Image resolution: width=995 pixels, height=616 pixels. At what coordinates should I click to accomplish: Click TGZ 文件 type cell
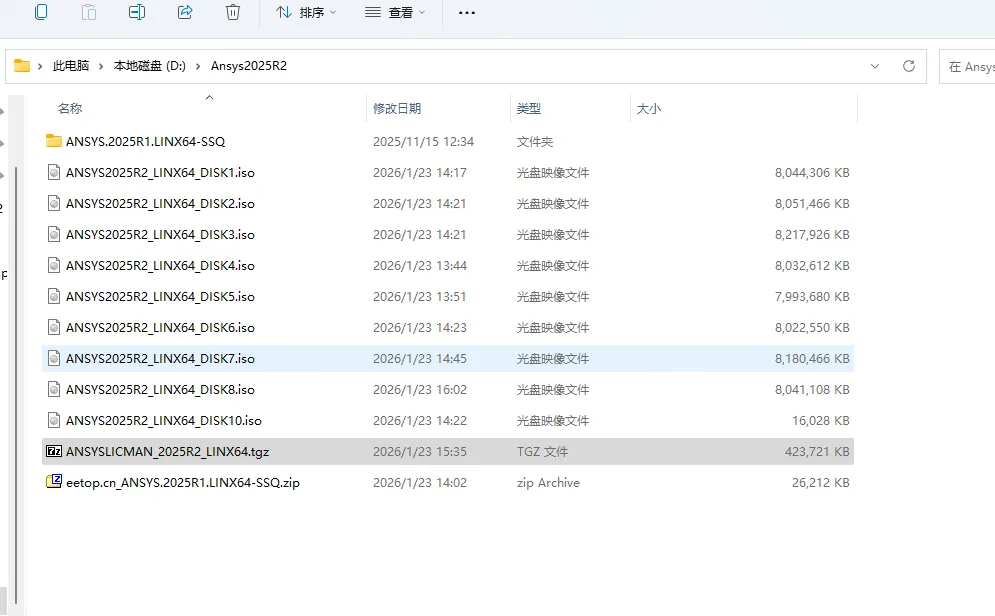click(x=542, y=452)
